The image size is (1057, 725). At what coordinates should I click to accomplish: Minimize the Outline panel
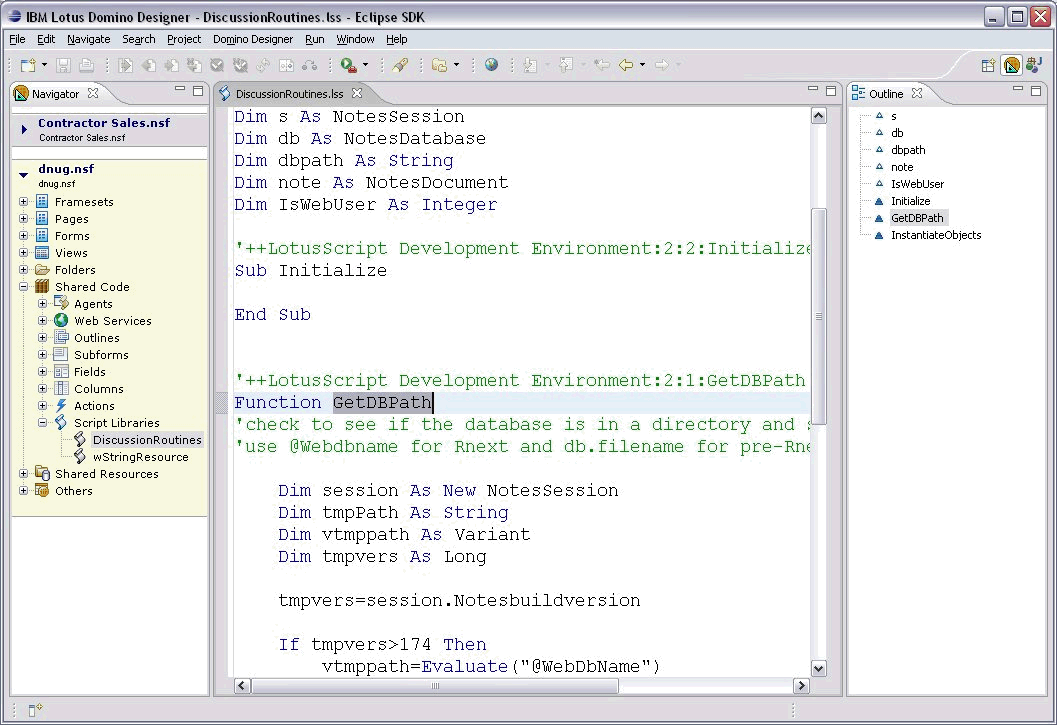[x=1018, y=88]
